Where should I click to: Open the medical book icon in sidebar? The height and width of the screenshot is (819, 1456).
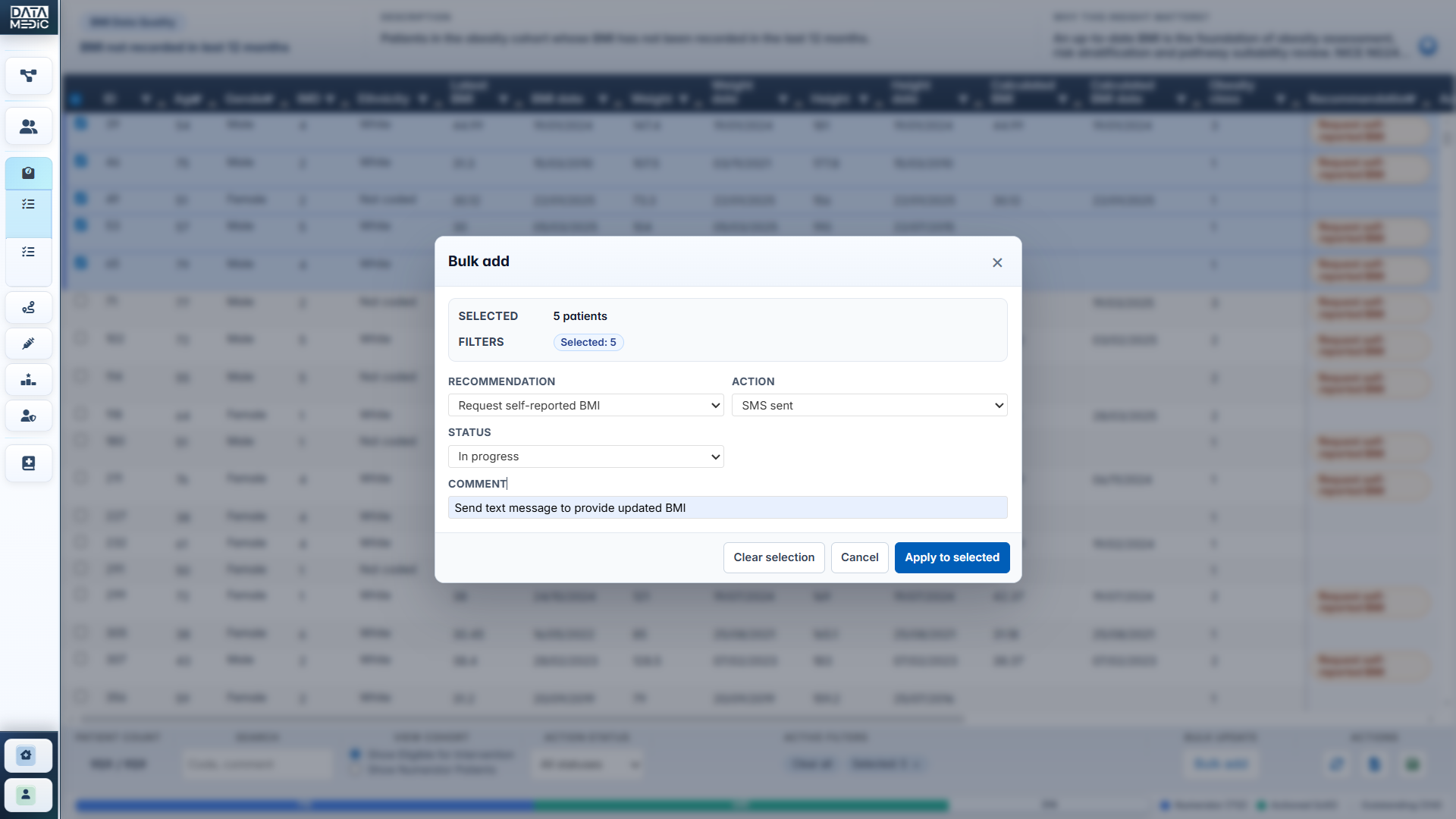coord(29,463)
